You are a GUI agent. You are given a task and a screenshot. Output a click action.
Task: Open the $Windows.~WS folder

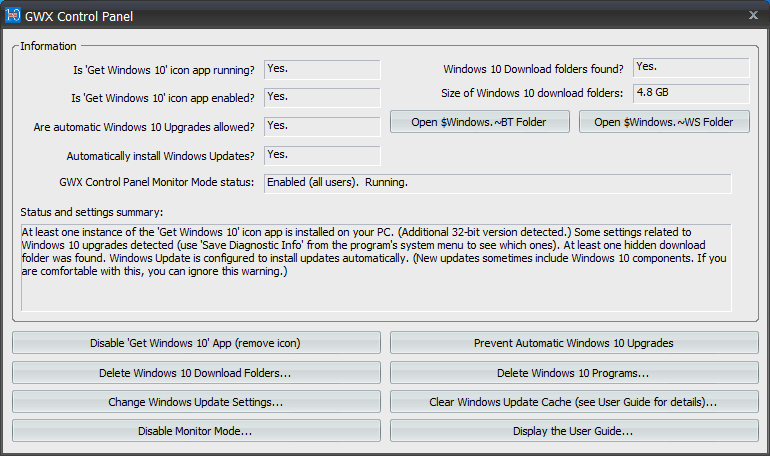click(664, 122)
